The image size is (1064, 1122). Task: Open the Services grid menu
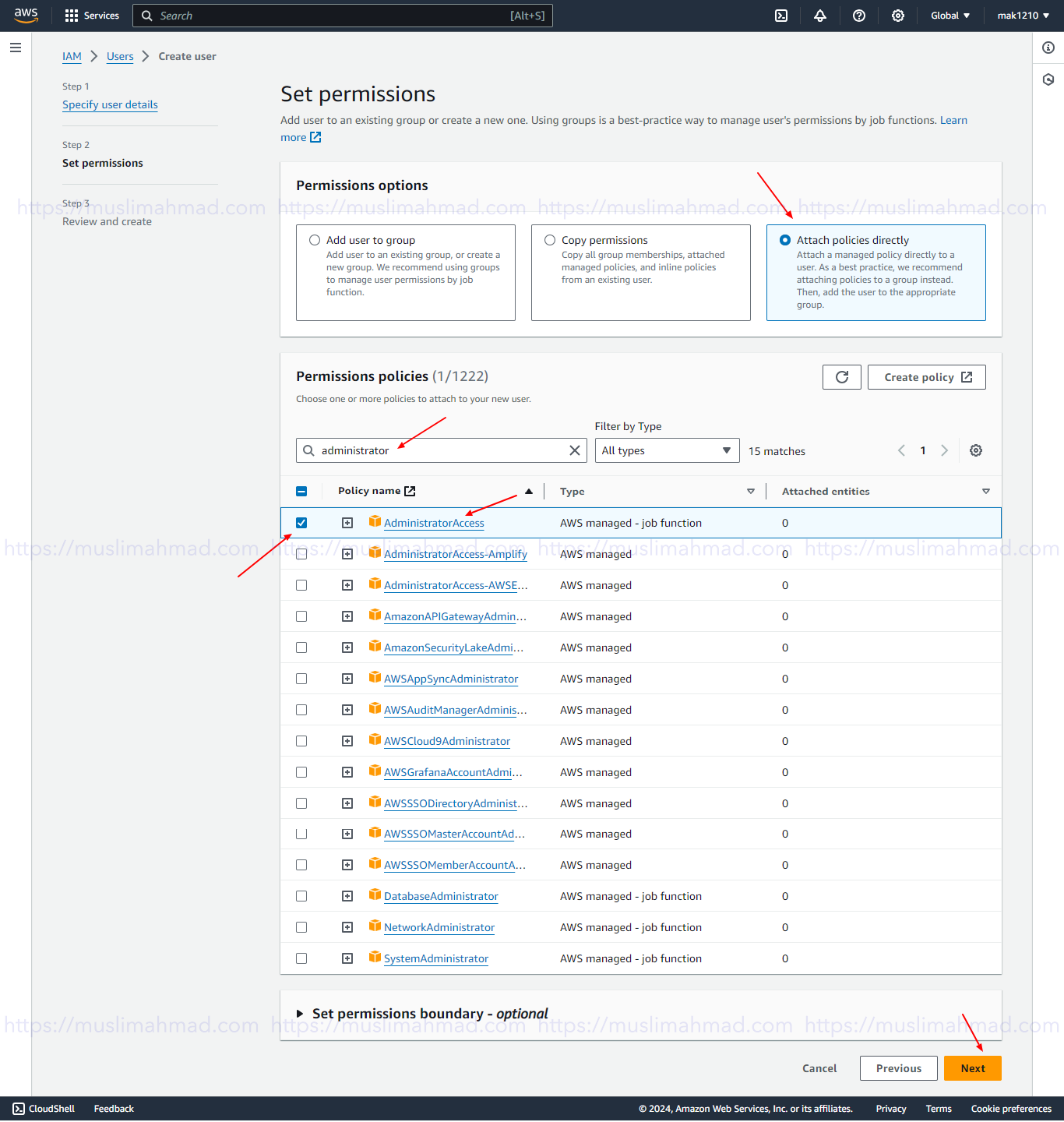point(92,16)
